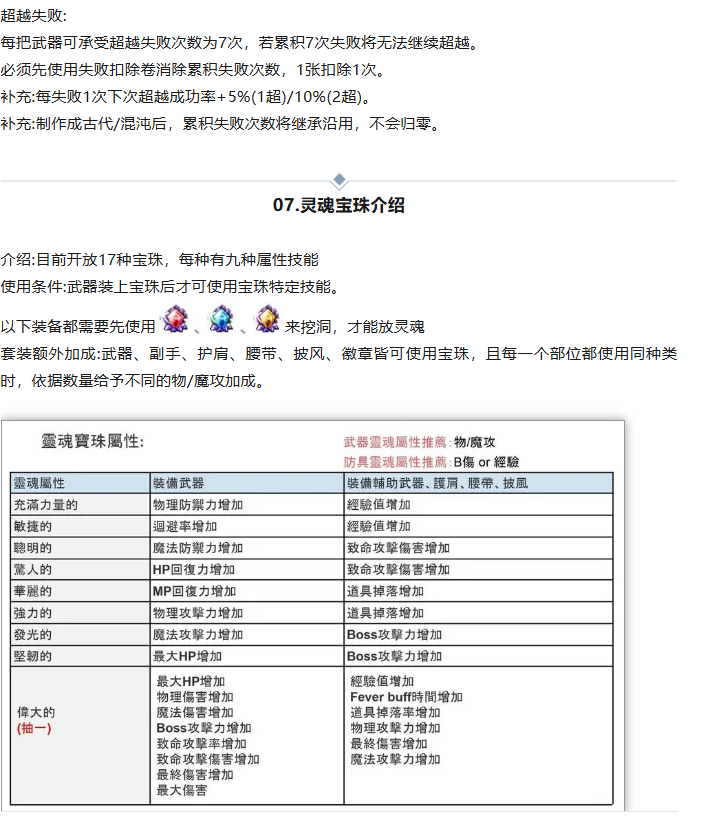Click "致命攻擊率增加" in the 偉大的 list
This screenshot has width=715, height=816.
pos(201,744)
